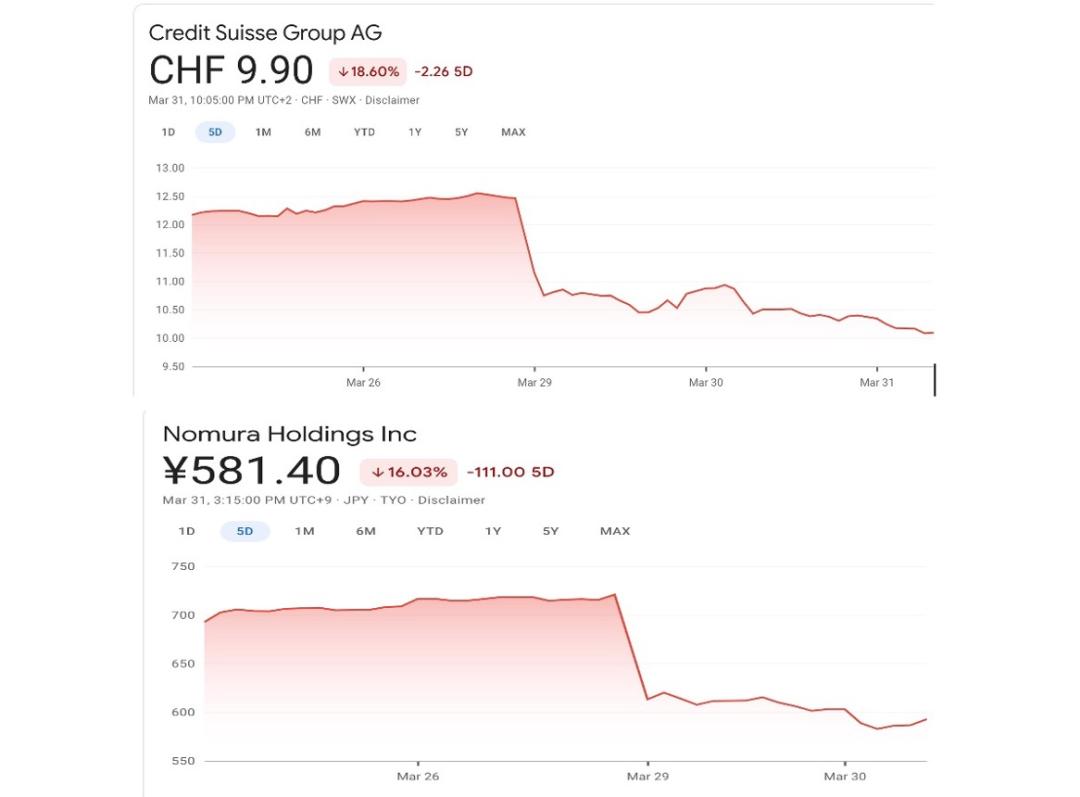Switch Credit Suisse chart to 6M
Image resolution: width=1080 pixels, height=797 pixels.
pos(313,132)
